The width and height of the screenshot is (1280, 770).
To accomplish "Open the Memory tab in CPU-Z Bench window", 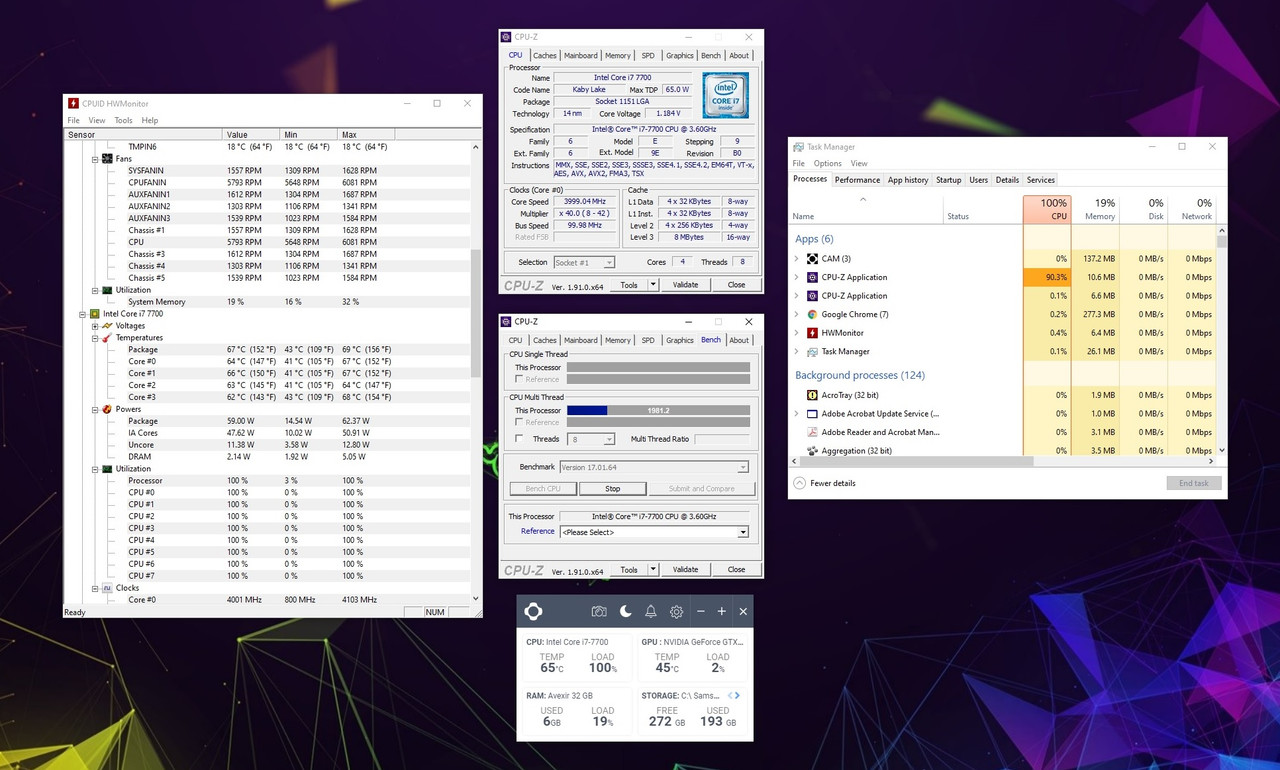I will (617, 340).
